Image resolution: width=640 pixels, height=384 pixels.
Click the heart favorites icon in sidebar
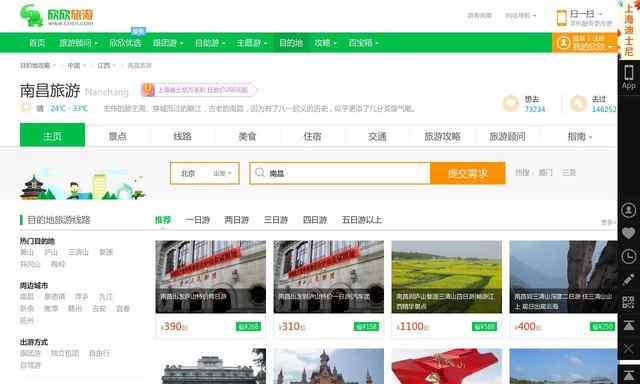629,233
